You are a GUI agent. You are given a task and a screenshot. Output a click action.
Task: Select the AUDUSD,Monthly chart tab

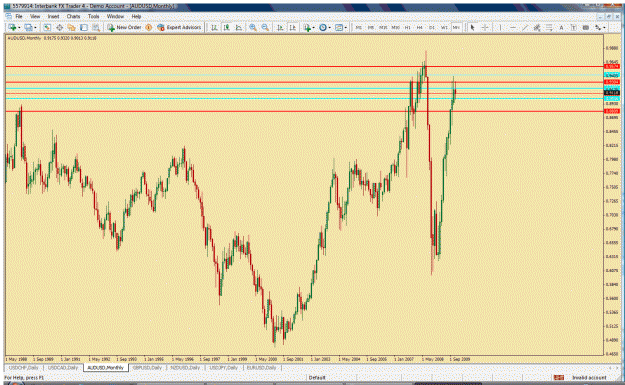(106, 367)
